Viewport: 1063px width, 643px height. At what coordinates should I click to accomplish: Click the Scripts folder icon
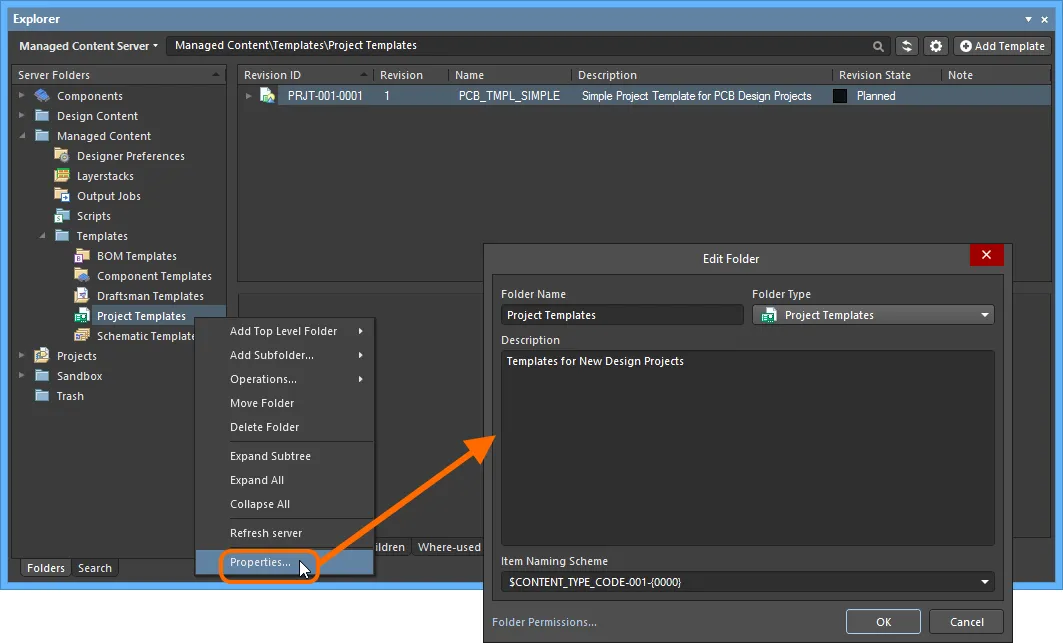(x=62, y=216)
